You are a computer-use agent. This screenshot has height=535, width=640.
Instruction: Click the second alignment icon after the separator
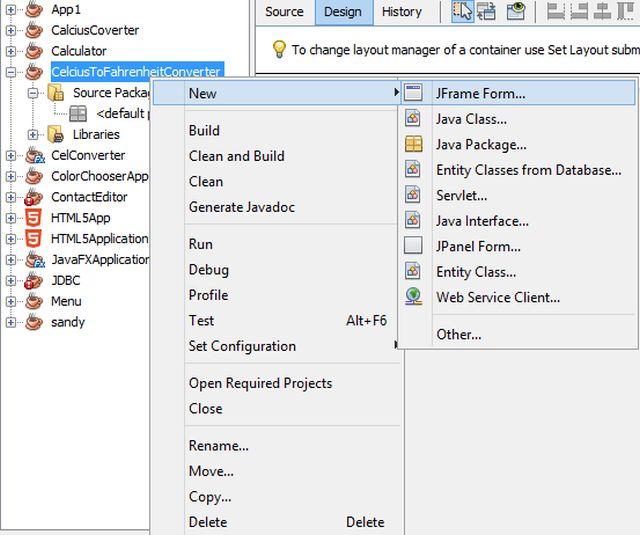pyautogui.click(x=579, y=11)
